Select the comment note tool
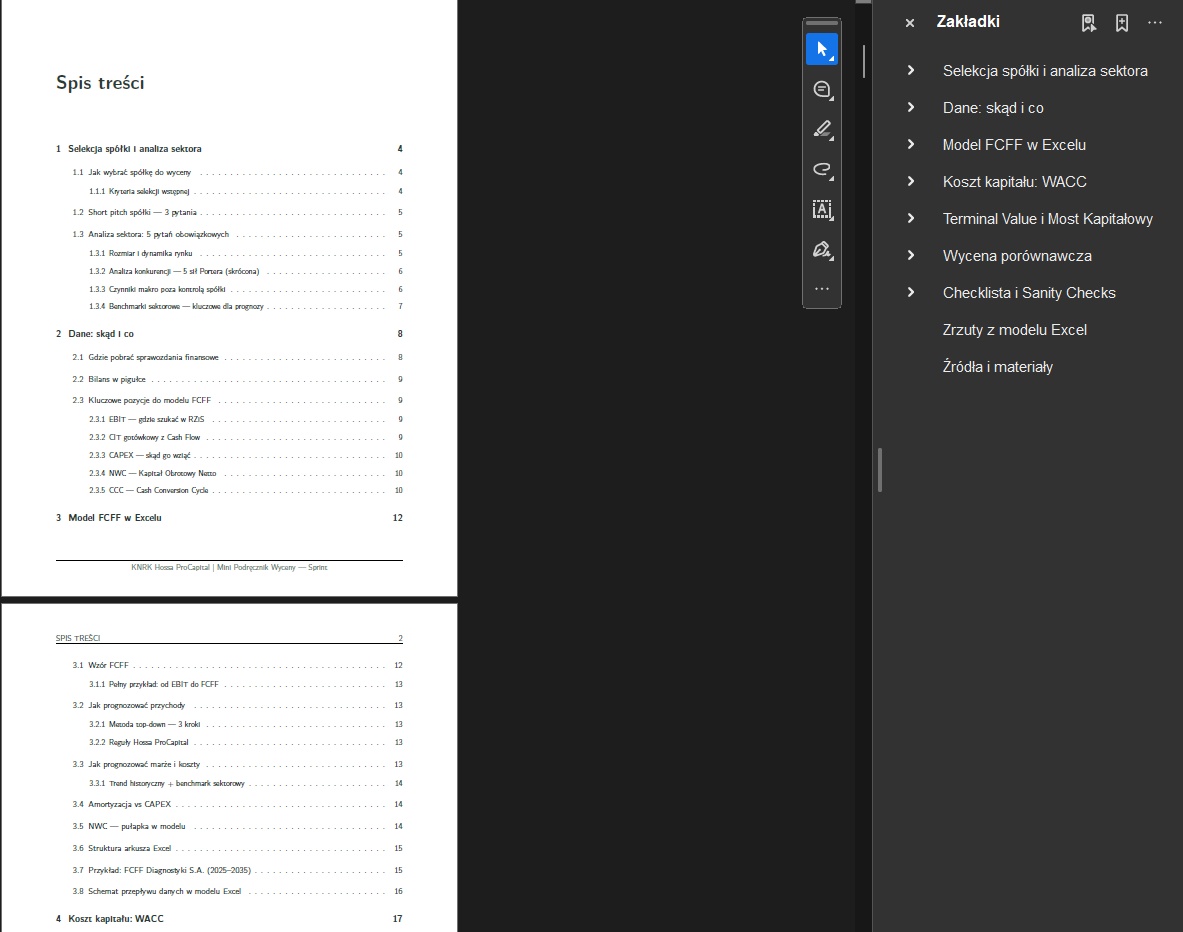 [x=822, y=90]
